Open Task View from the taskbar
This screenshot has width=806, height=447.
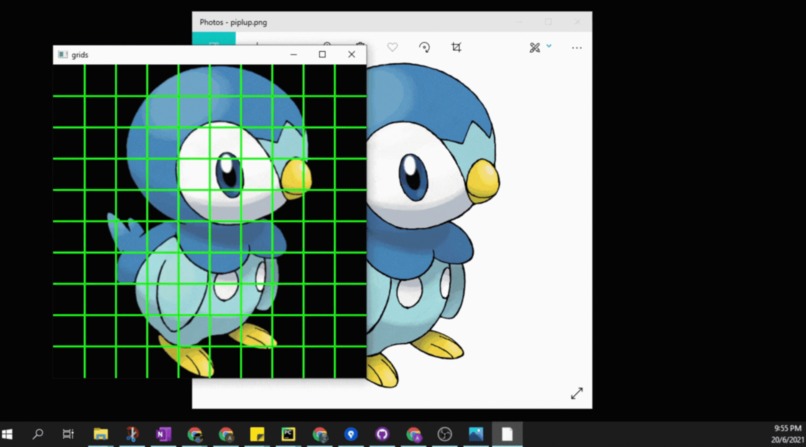68,434
